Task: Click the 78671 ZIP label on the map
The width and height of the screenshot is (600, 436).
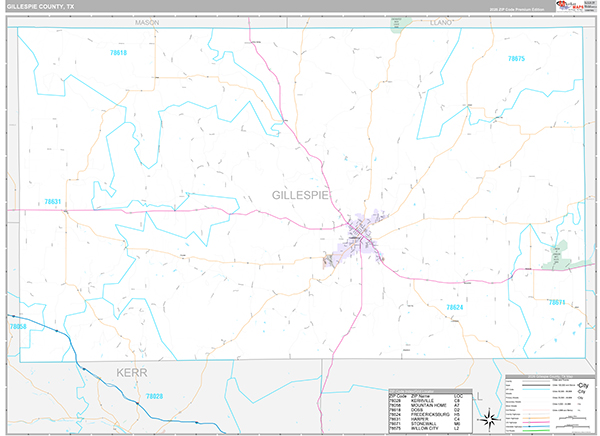Action: (557, 301)
